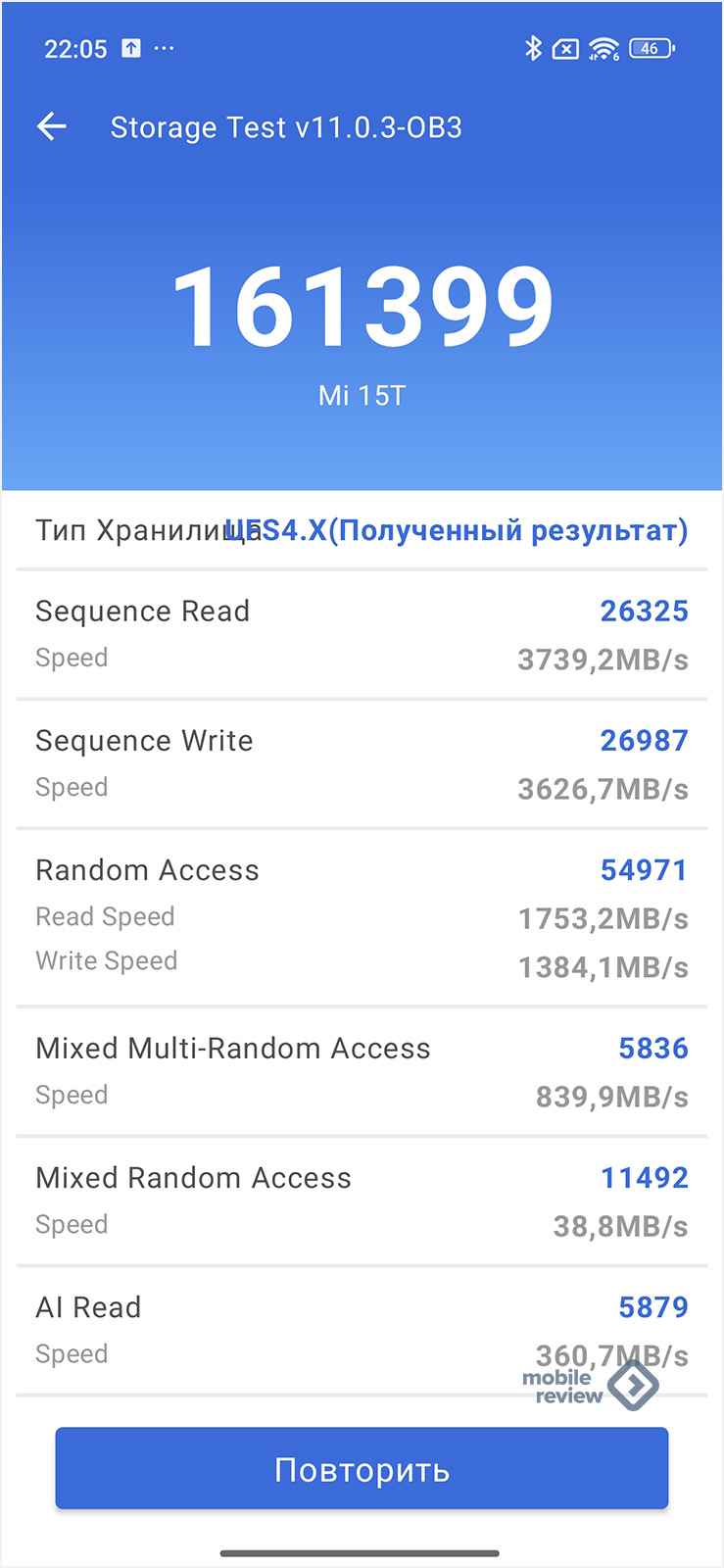Tap the back arrow icon

tap(52, 126)
